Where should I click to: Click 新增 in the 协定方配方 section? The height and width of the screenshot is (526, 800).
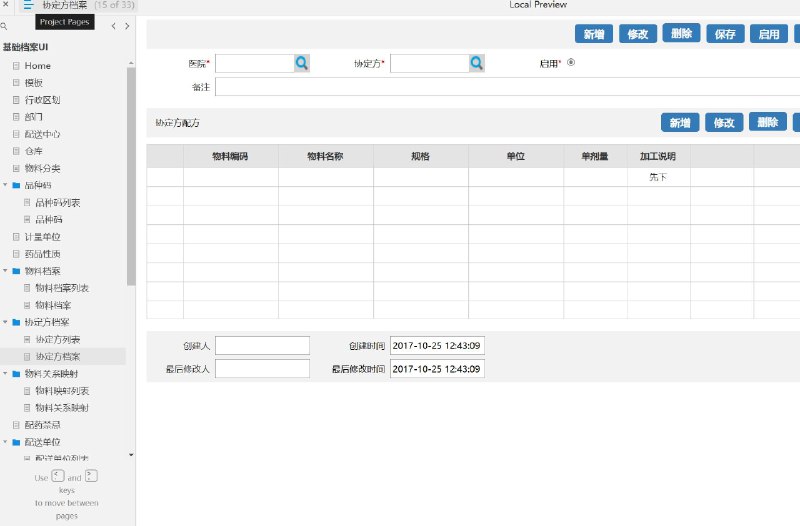680,123
